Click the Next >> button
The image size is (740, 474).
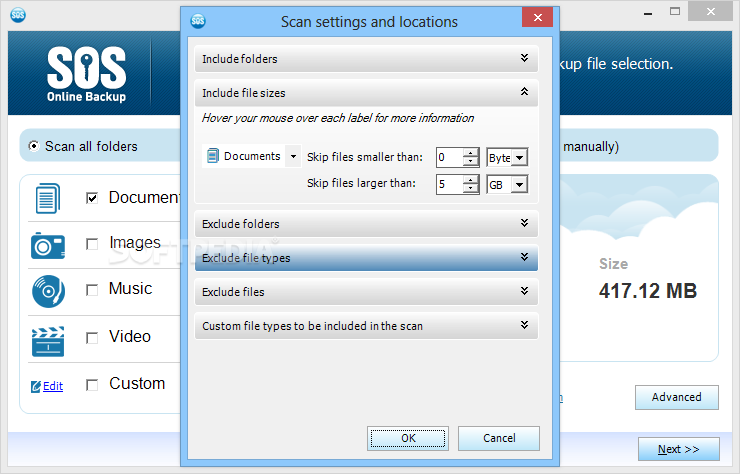(x=679, y=449)
